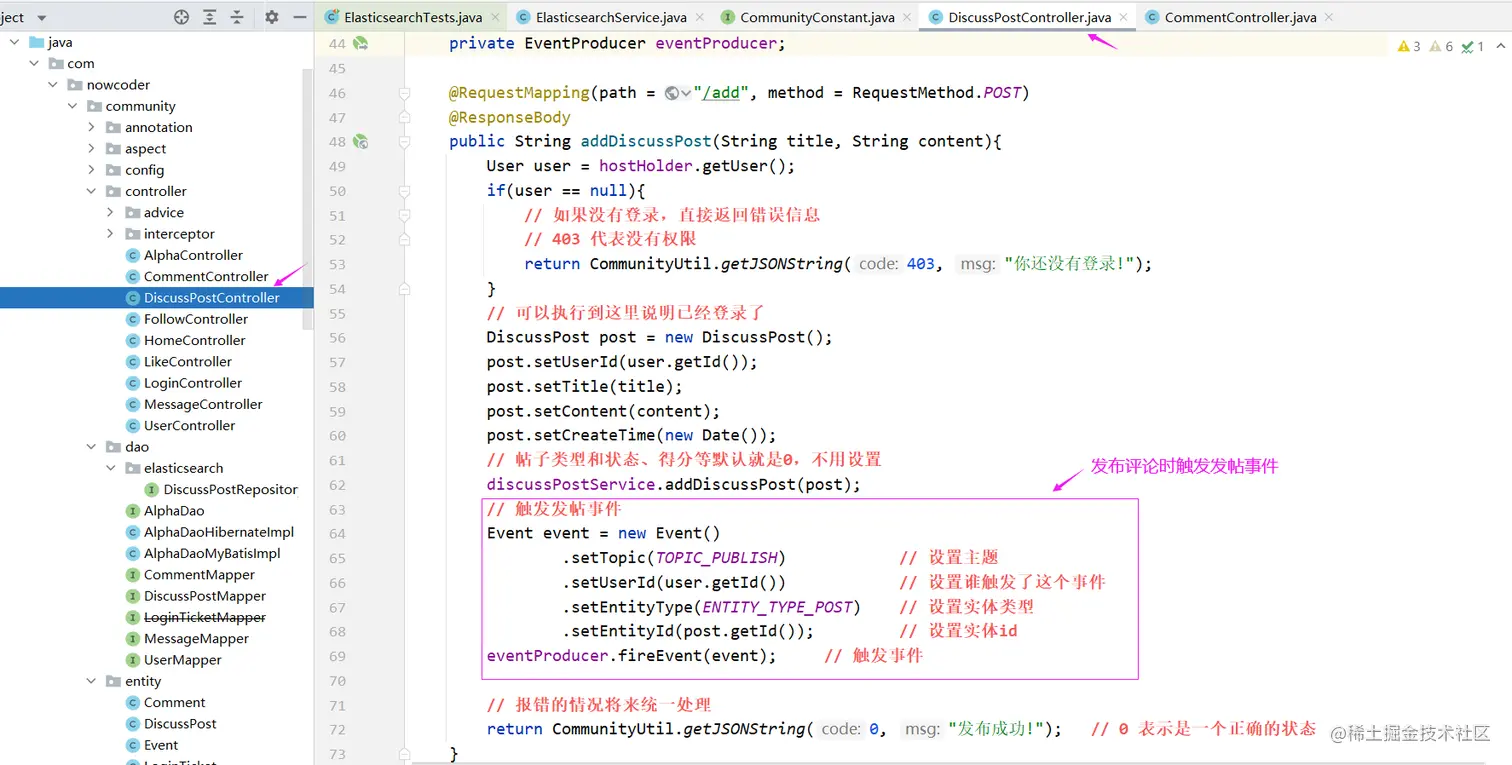
Task: Select AlphaDaoMyBatisImpl class
Action: pyautogui.click(x=212, y=553)
